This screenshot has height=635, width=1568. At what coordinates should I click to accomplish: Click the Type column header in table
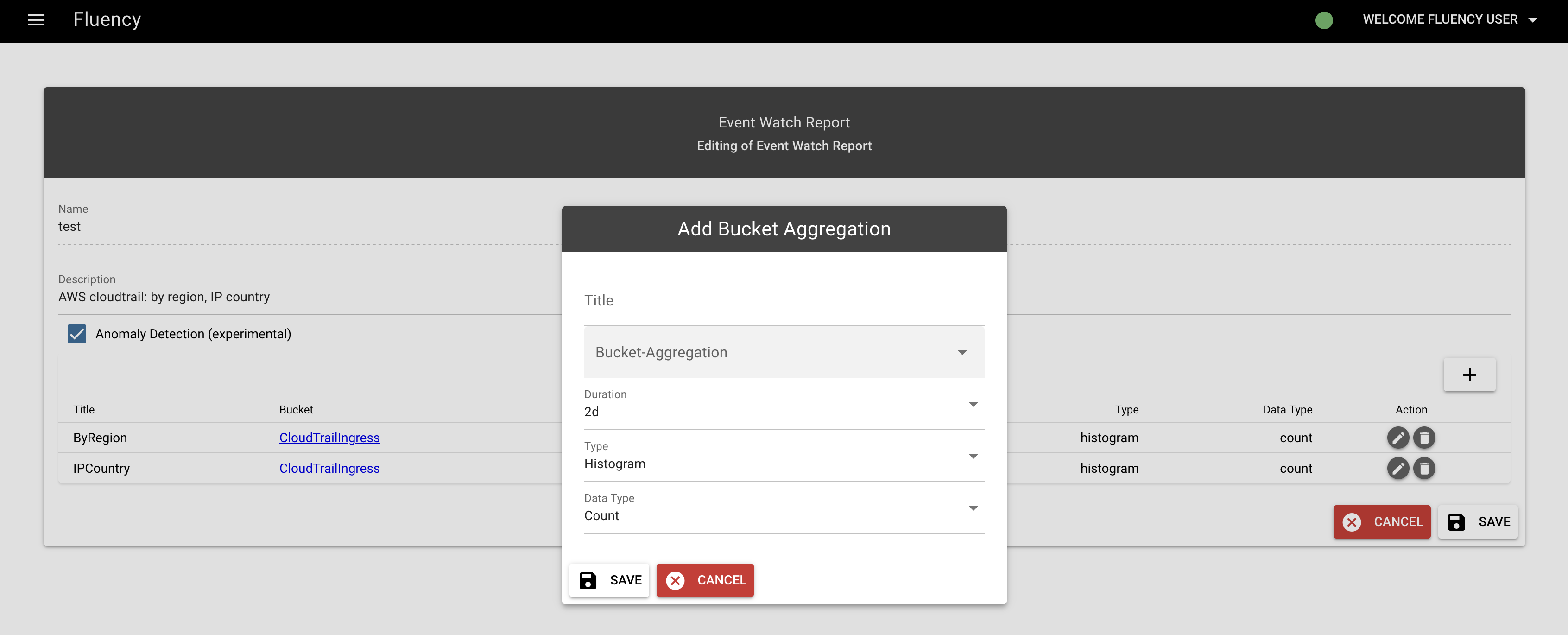pos(1127,410)
